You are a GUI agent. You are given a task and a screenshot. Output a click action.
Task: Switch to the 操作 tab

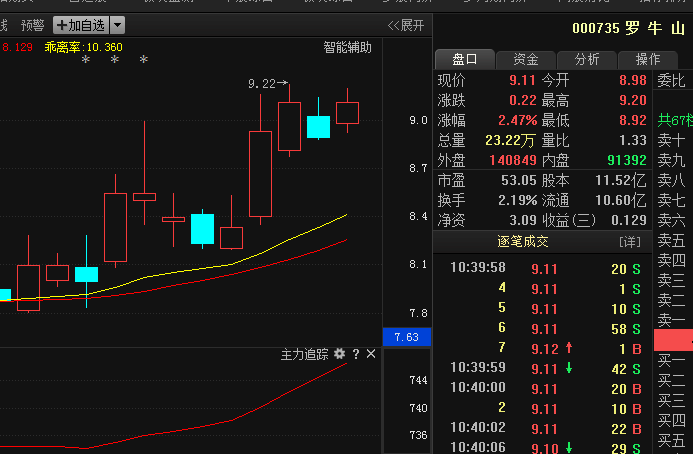(647, 59)
